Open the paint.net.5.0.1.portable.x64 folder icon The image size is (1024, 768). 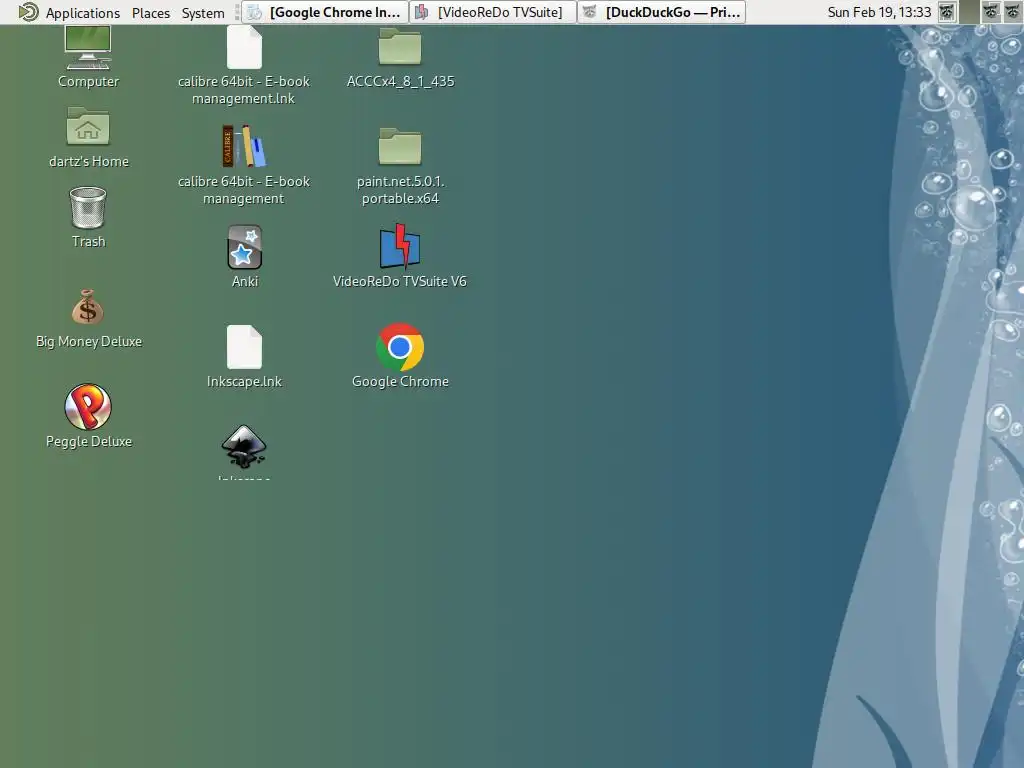(x=400, y=146)
